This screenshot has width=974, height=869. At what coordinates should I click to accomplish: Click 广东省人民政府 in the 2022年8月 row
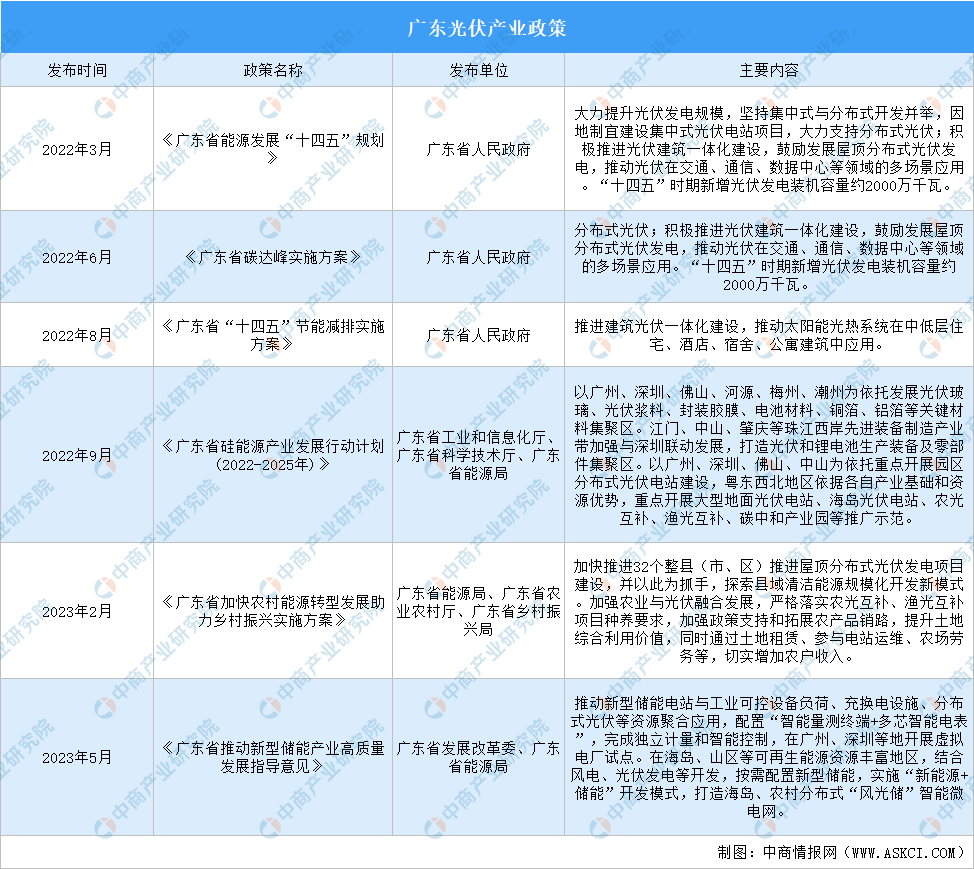[478, 335]
